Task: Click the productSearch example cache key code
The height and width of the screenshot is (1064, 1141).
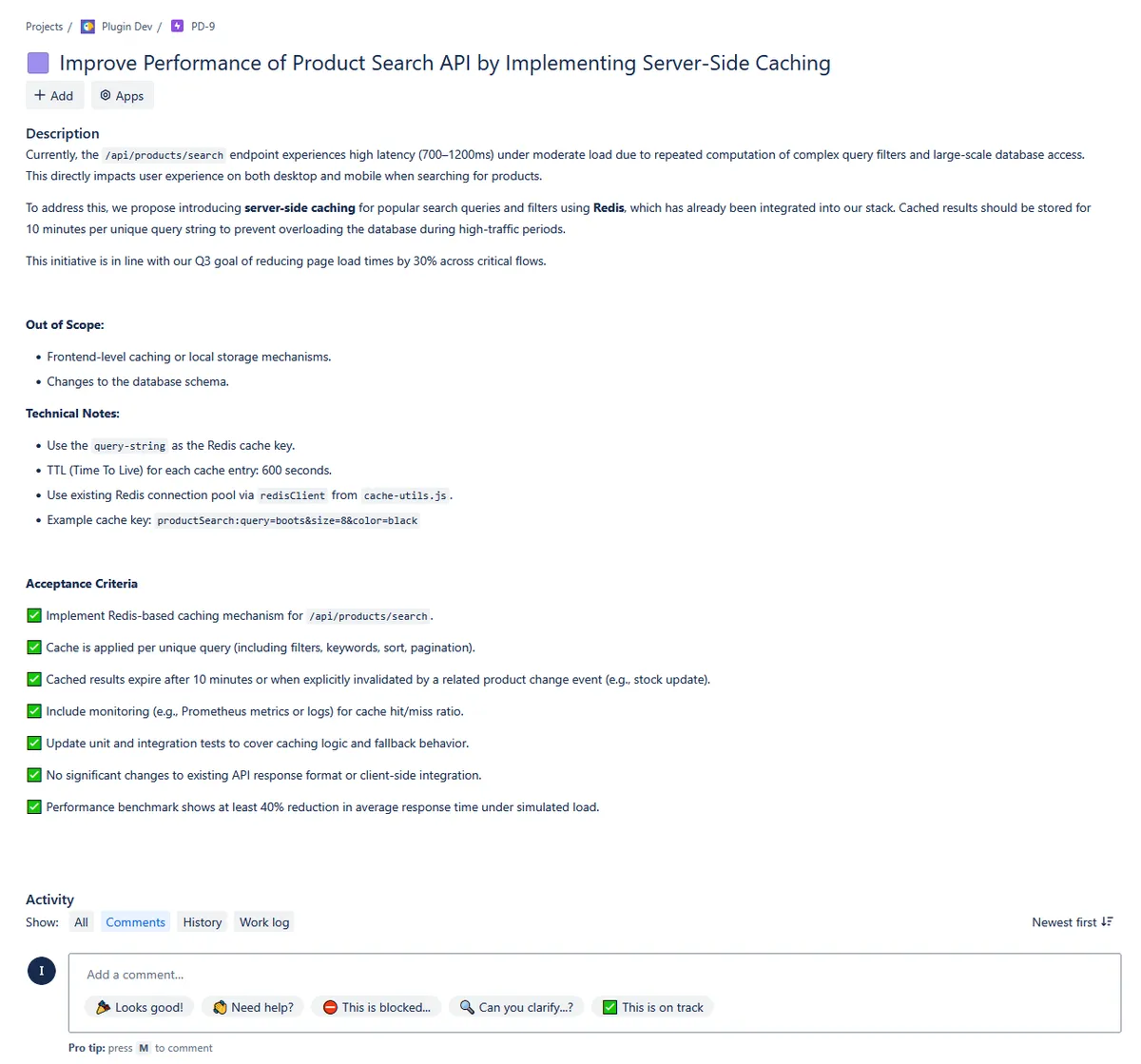Action: click(x=287, y=520)
